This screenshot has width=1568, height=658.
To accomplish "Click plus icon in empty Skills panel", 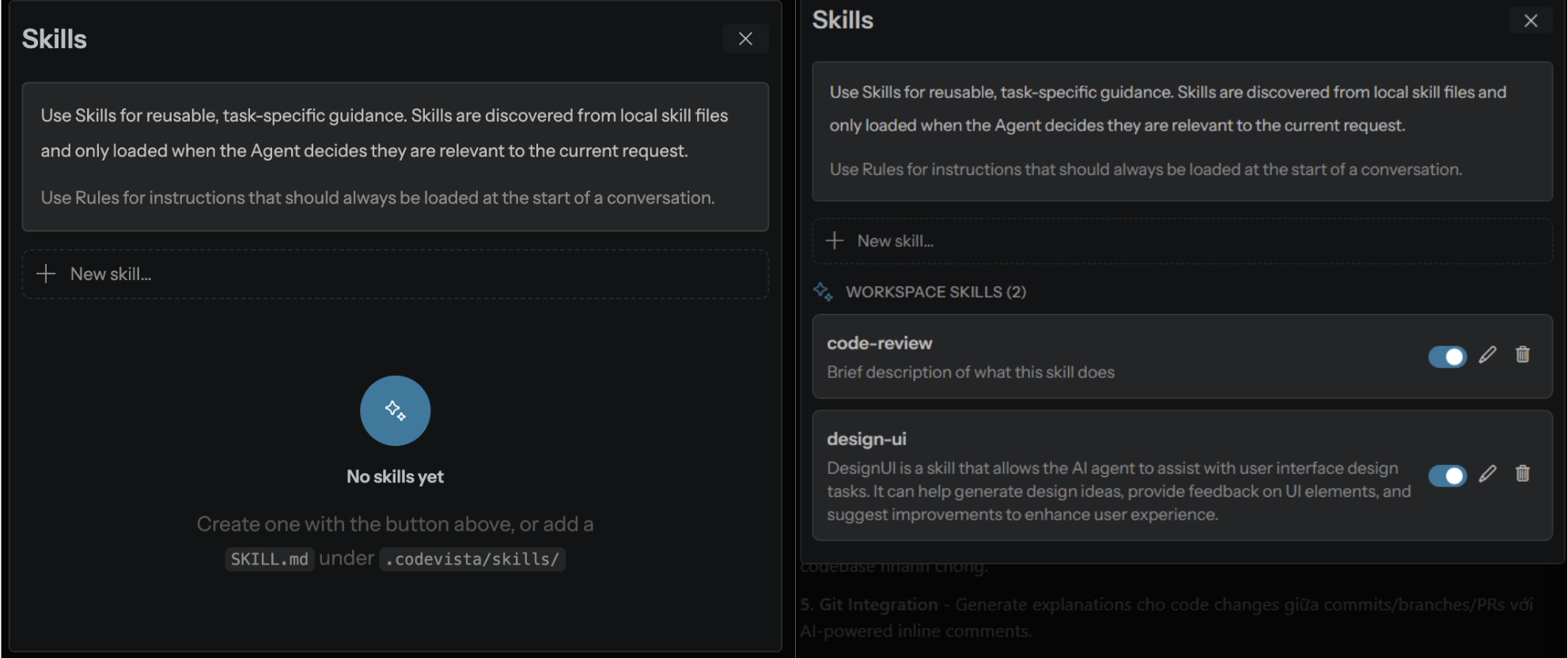I will (x=46, y=274).
